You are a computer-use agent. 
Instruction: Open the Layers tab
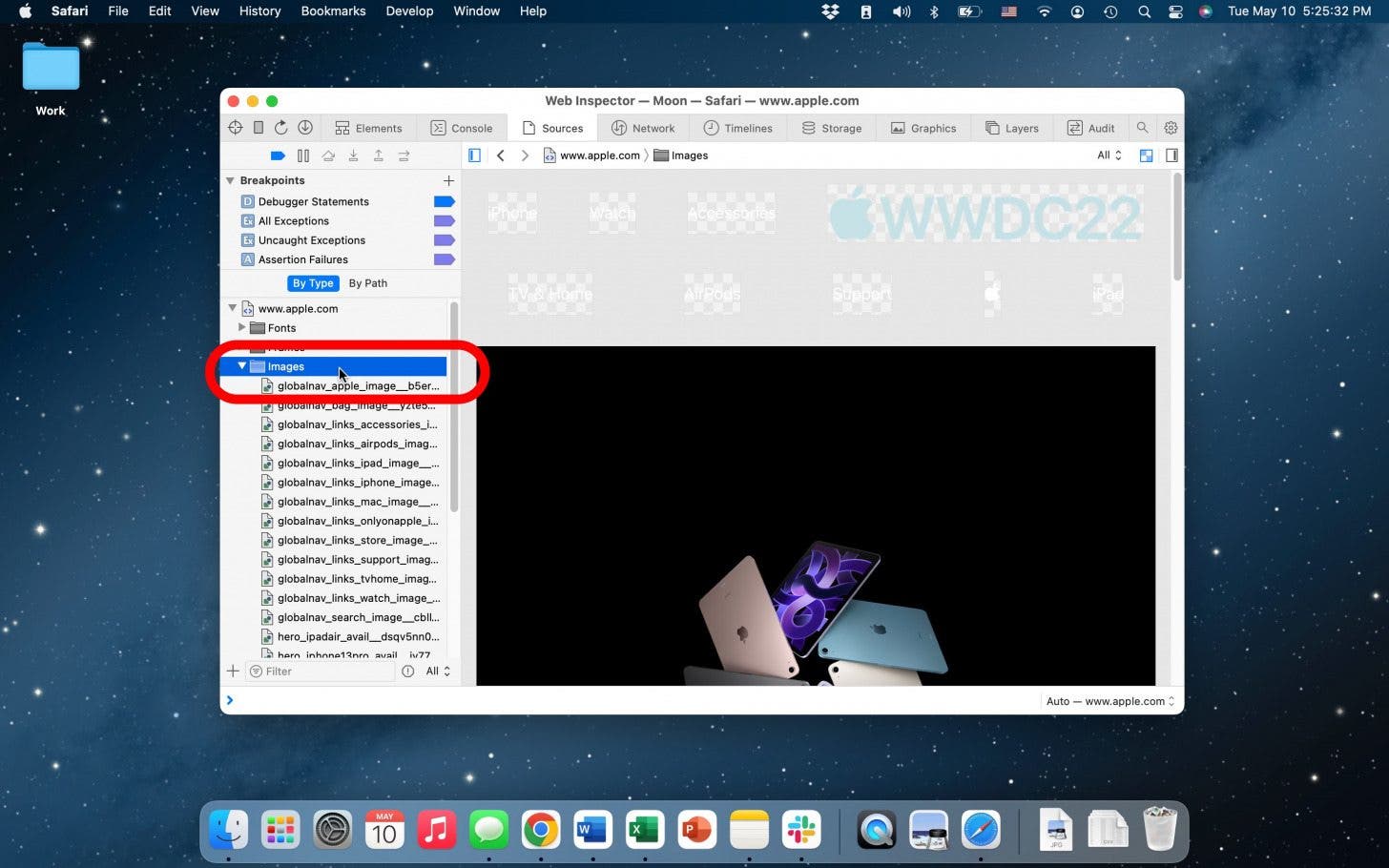point(1012,128)
